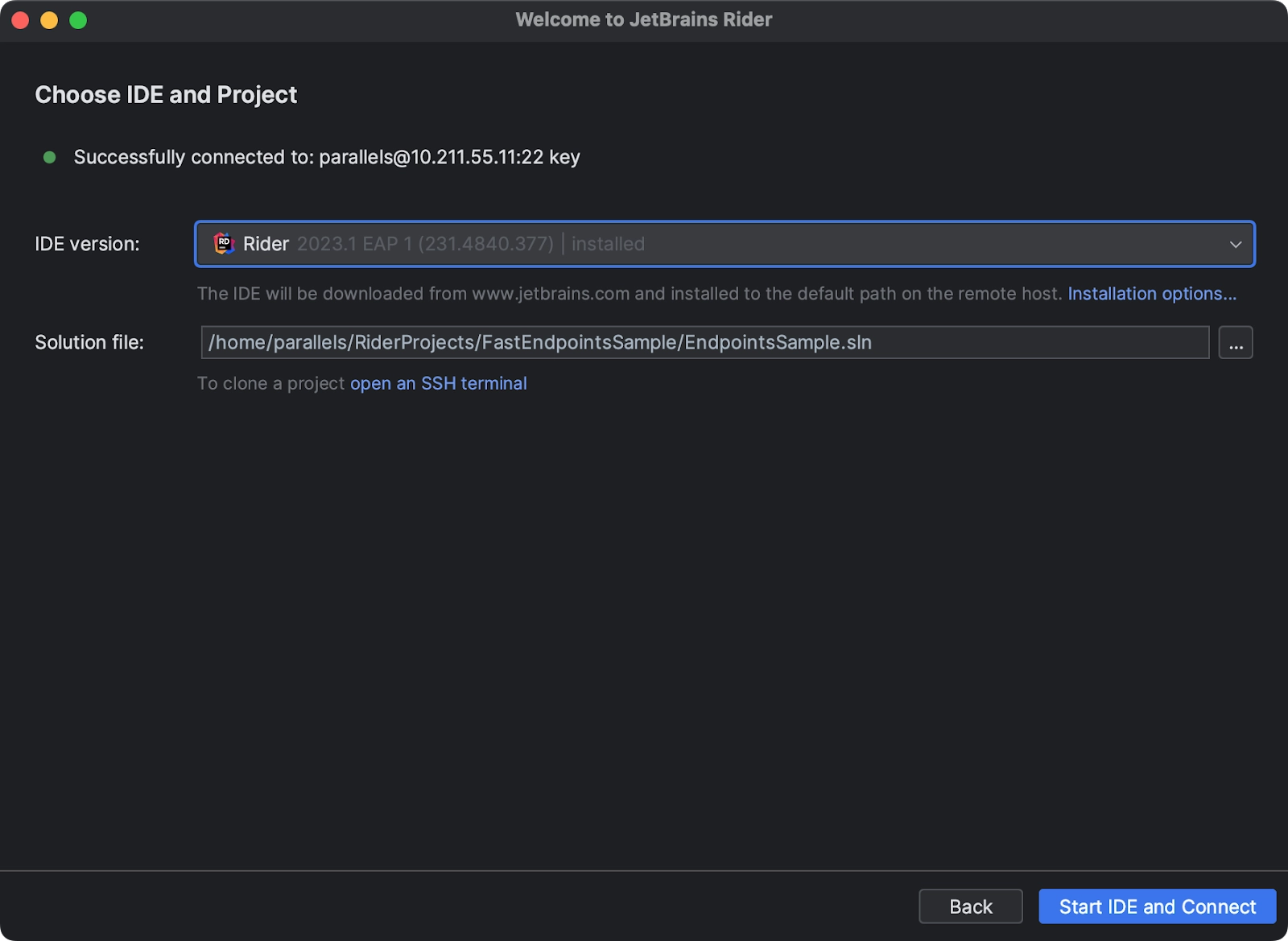Click the 'IDE version:' label

coord(87,244)
